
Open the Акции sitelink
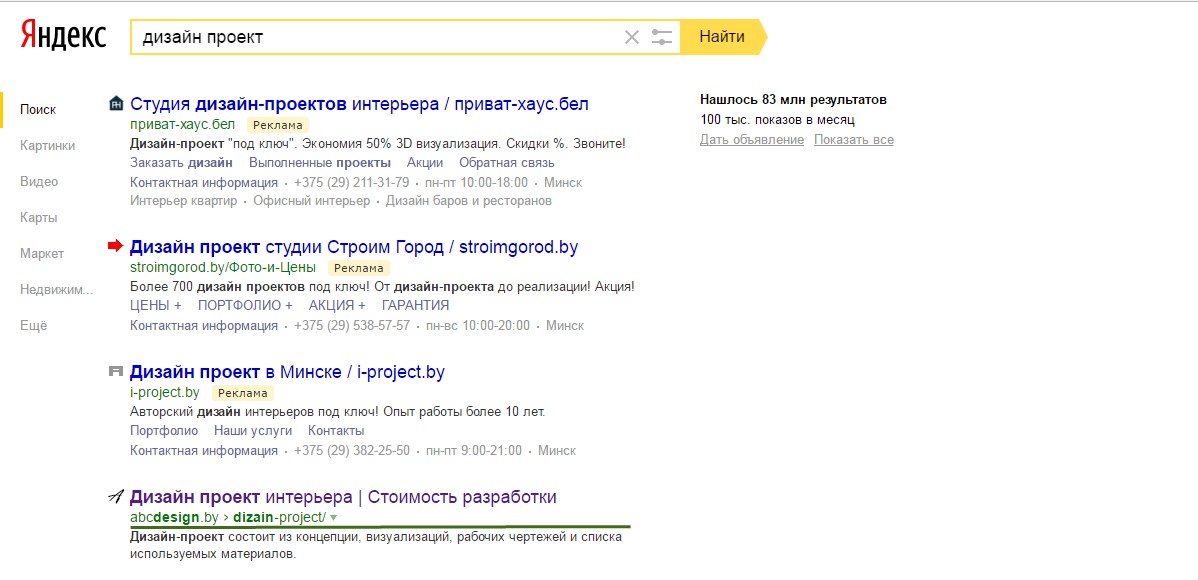point(425,163)
